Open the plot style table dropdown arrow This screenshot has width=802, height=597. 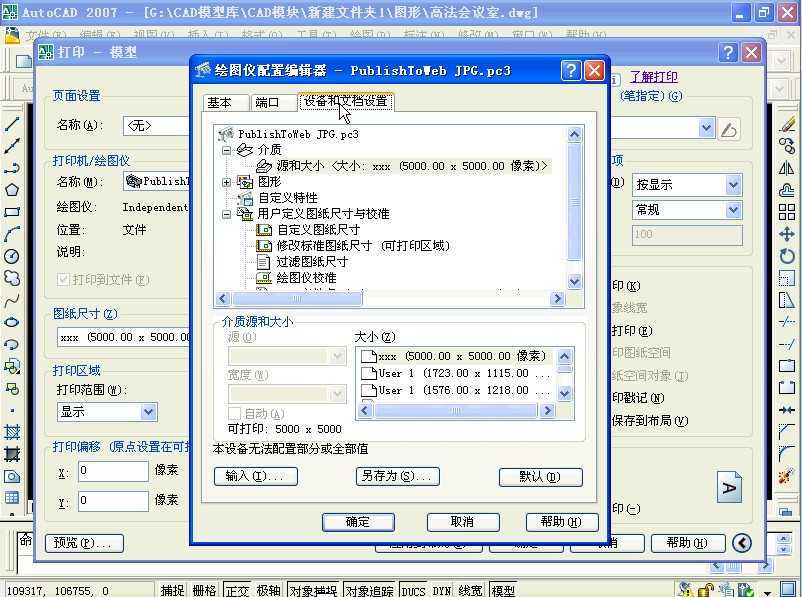coord(706,128)
